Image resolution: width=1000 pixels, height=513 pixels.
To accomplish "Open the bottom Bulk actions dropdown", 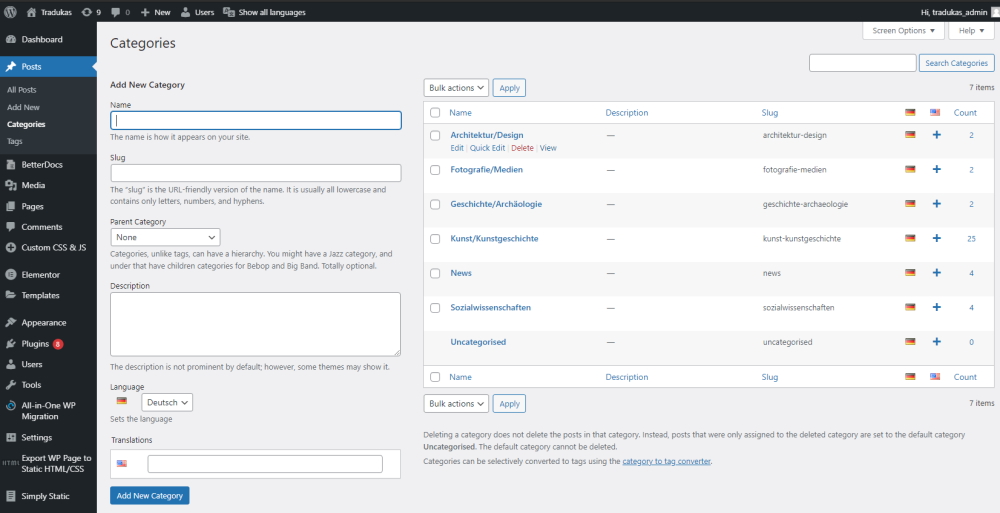I will 456,403.
